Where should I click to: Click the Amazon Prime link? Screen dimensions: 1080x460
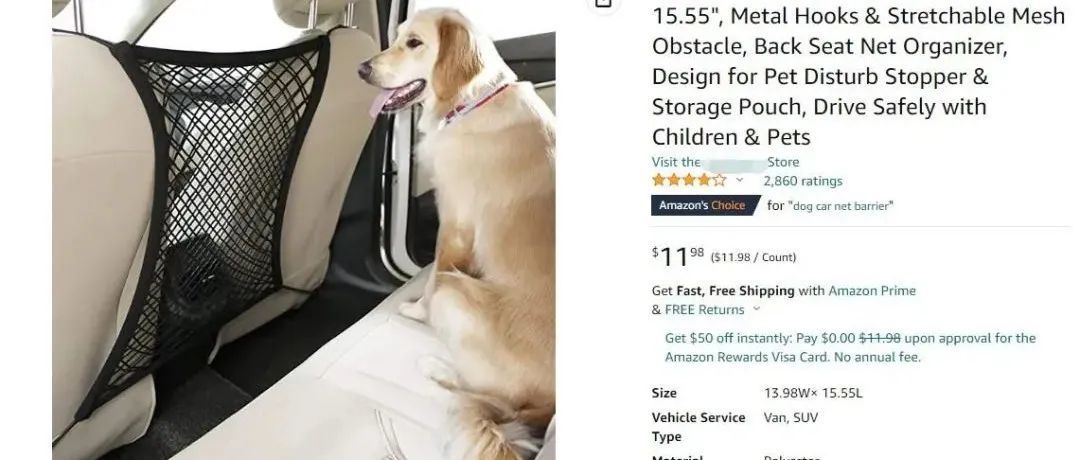(872, 291)
